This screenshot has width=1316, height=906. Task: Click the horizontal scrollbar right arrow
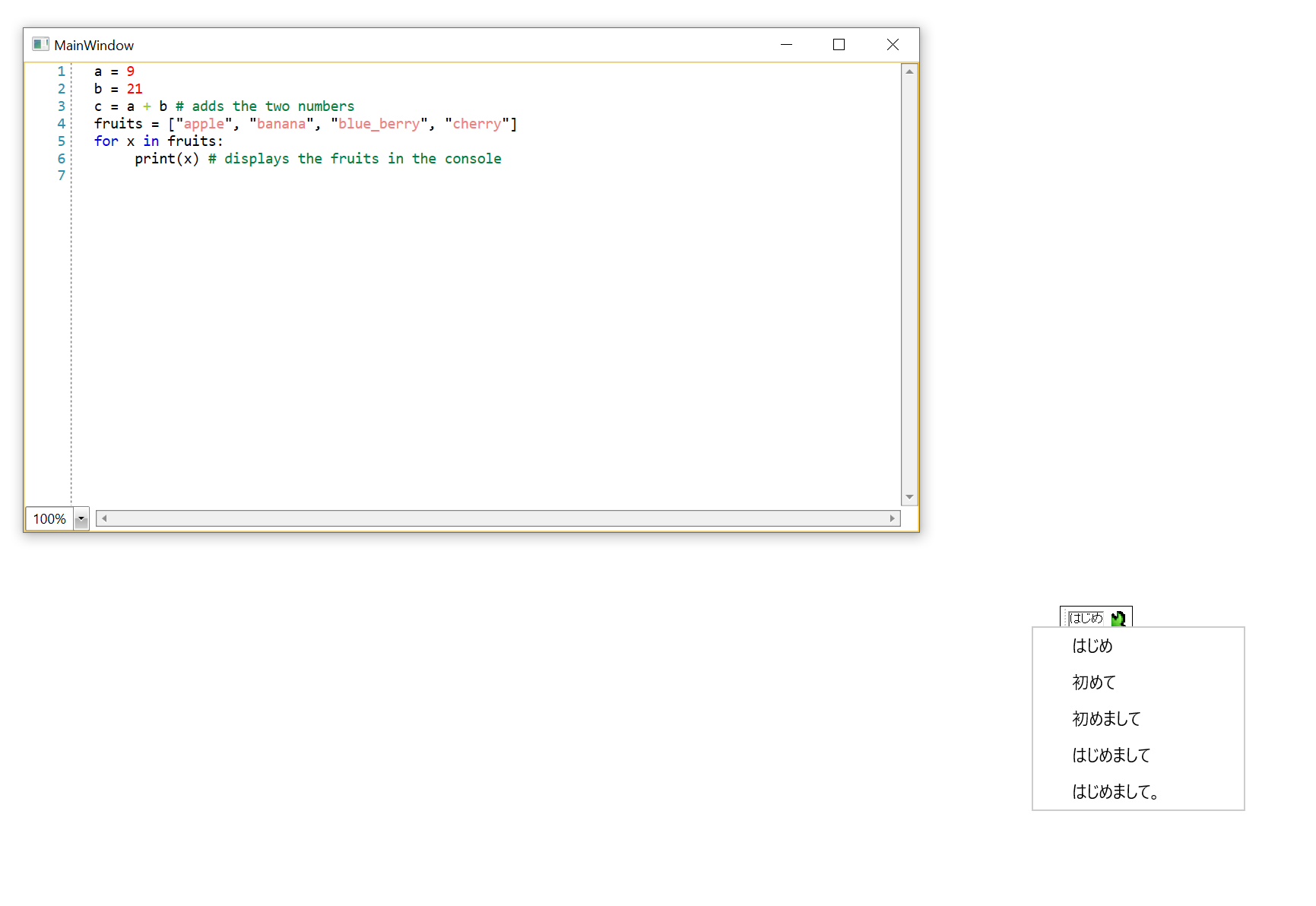893,518
